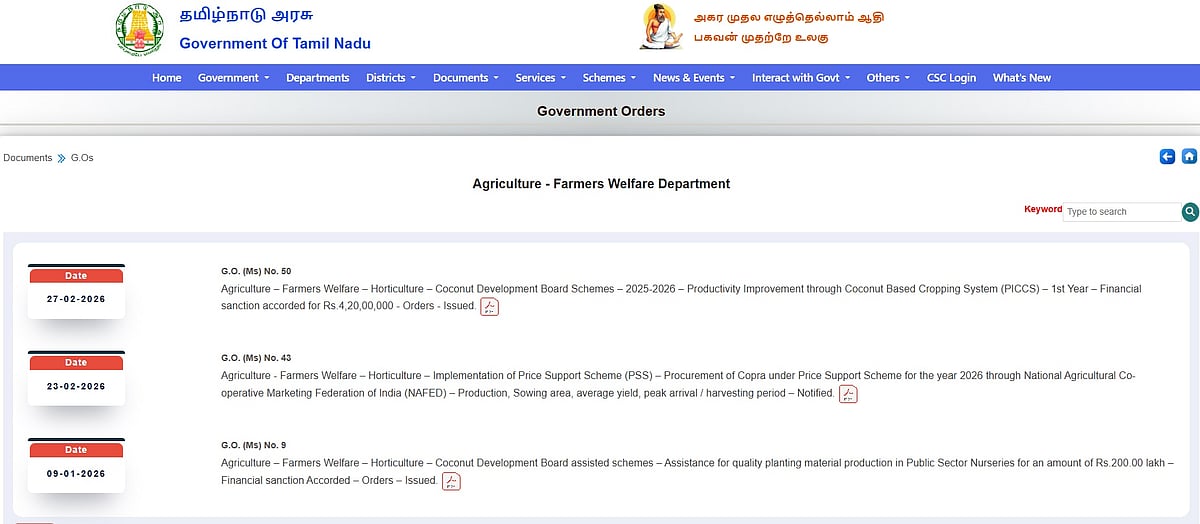1200x524 pixels.
Task: Expand the Schemes dropdown menu
Action: (x=609, y=78)
